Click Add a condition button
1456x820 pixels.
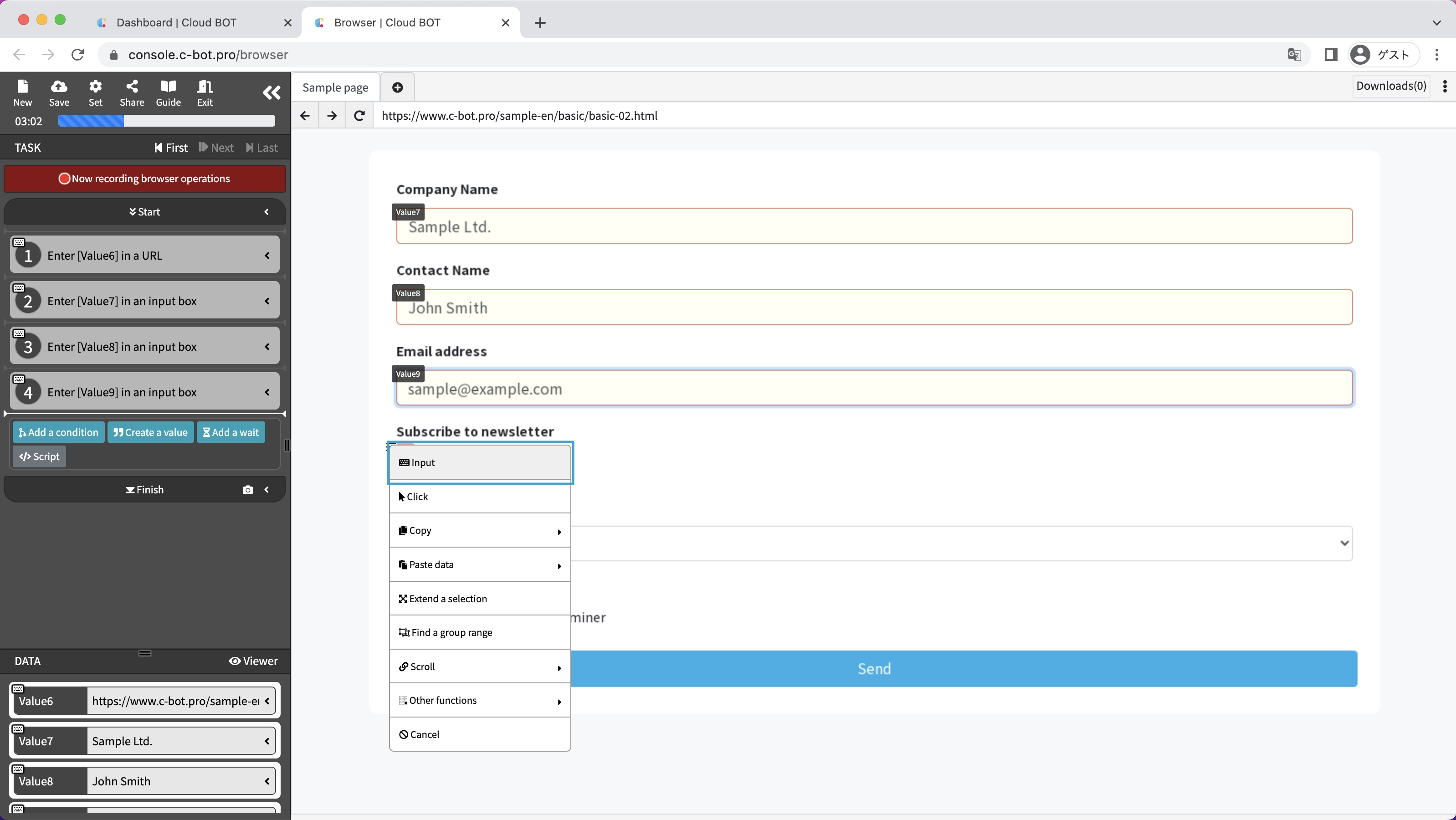pos(59,433)
